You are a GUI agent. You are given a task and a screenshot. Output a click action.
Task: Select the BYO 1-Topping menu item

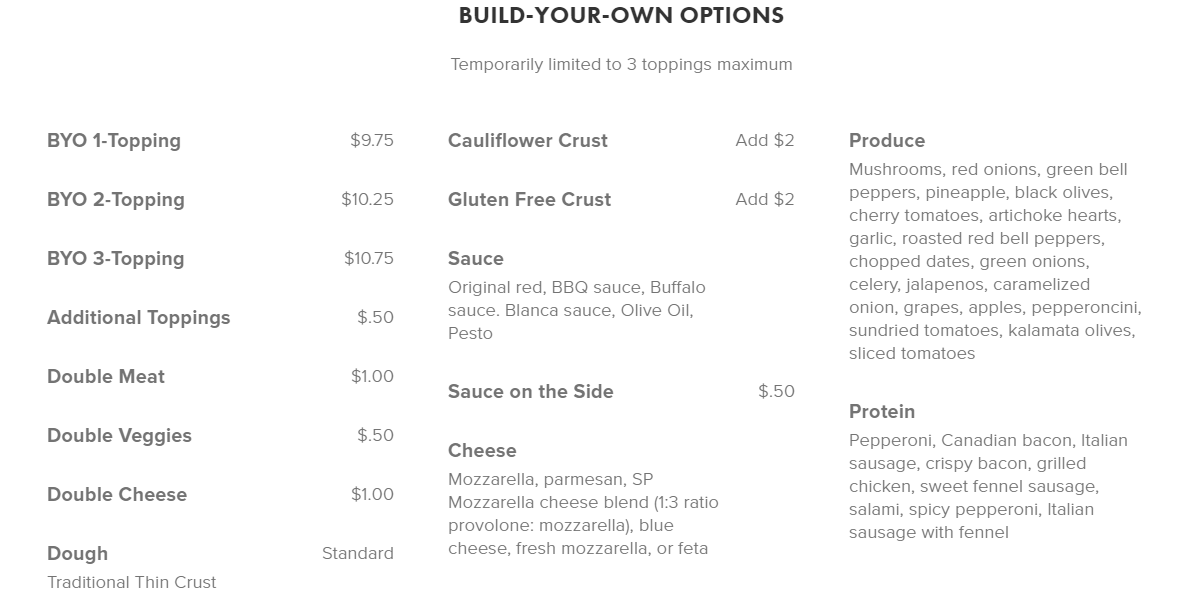click(x=114, y=141)
